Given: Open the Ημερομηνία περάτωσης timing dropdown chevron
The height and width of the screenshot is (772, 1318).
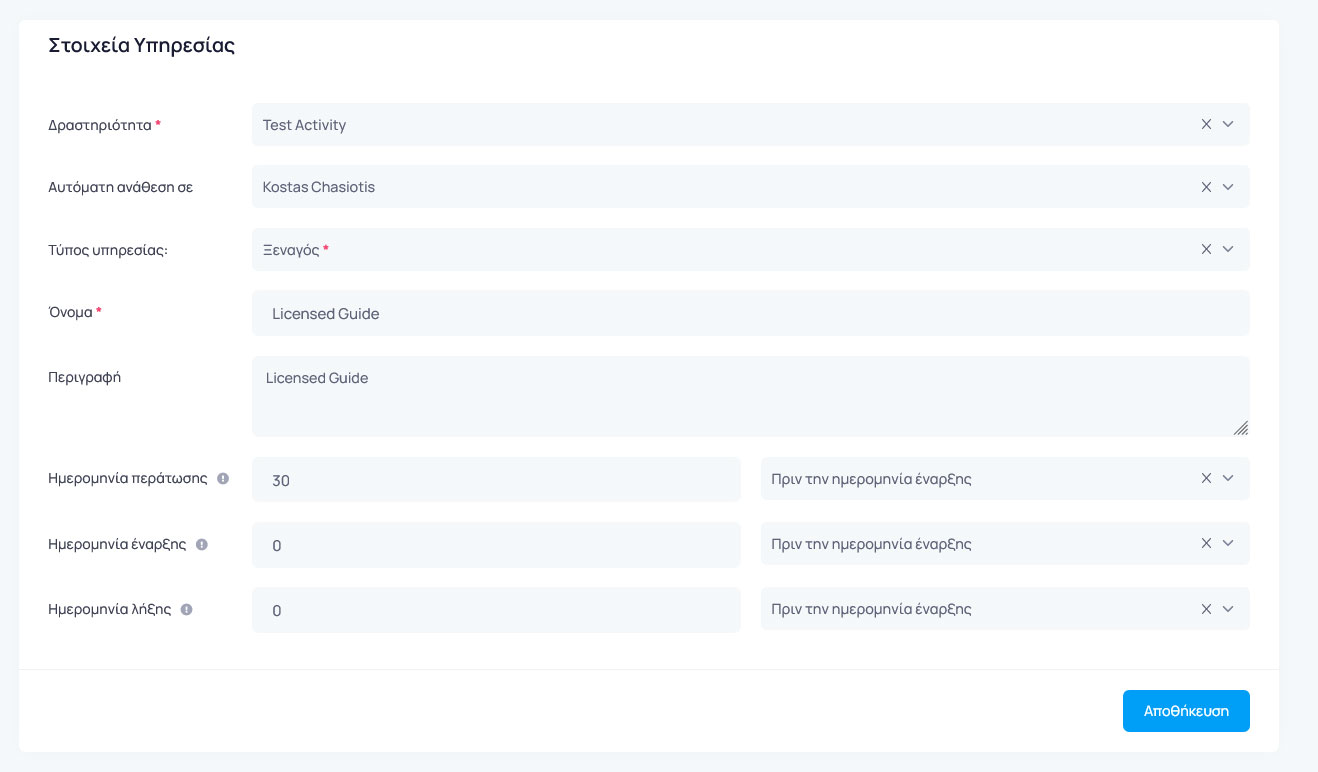Looking at the screenshot, I should pos(1229,478).
